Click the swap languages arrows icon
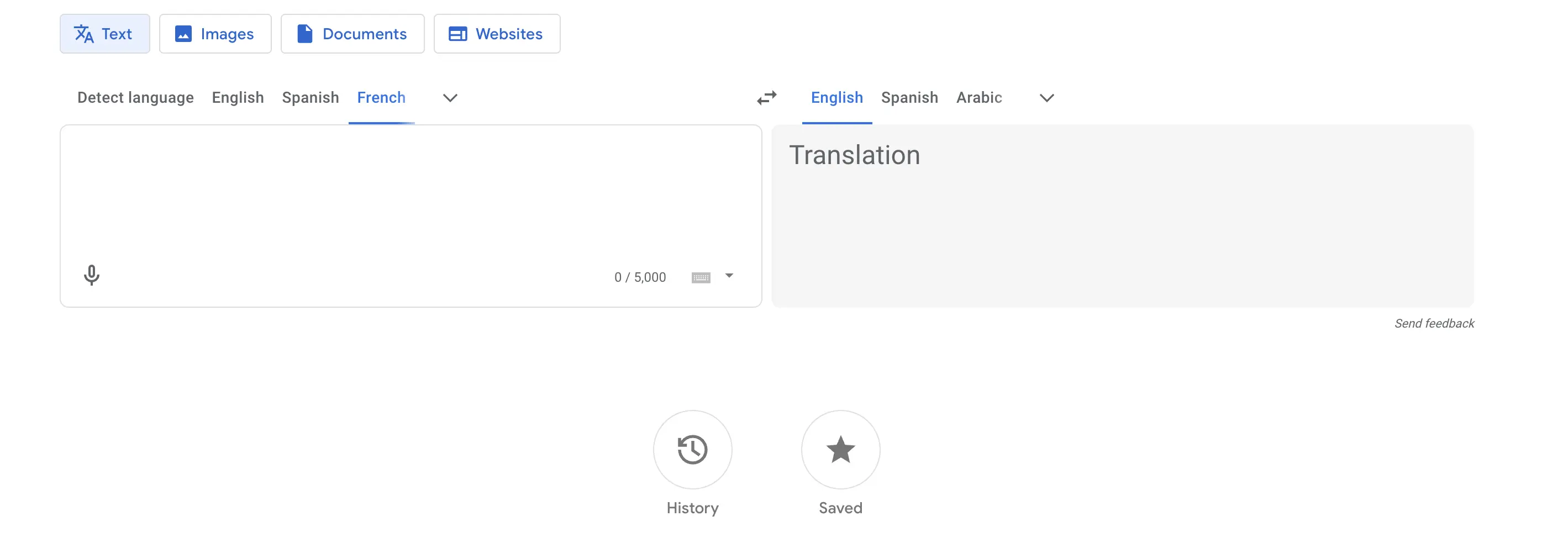The image size is (1568, 553). point(766,97)
